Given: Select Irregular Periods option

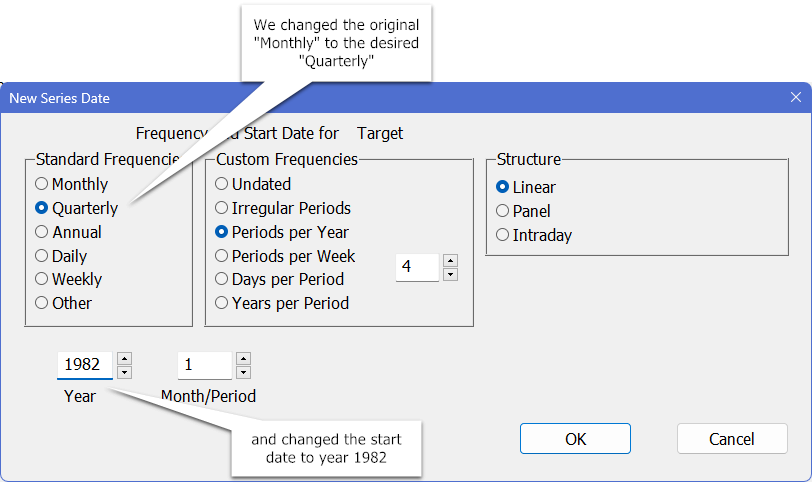Looking at the screenshot, I should (x=222, y=208).
